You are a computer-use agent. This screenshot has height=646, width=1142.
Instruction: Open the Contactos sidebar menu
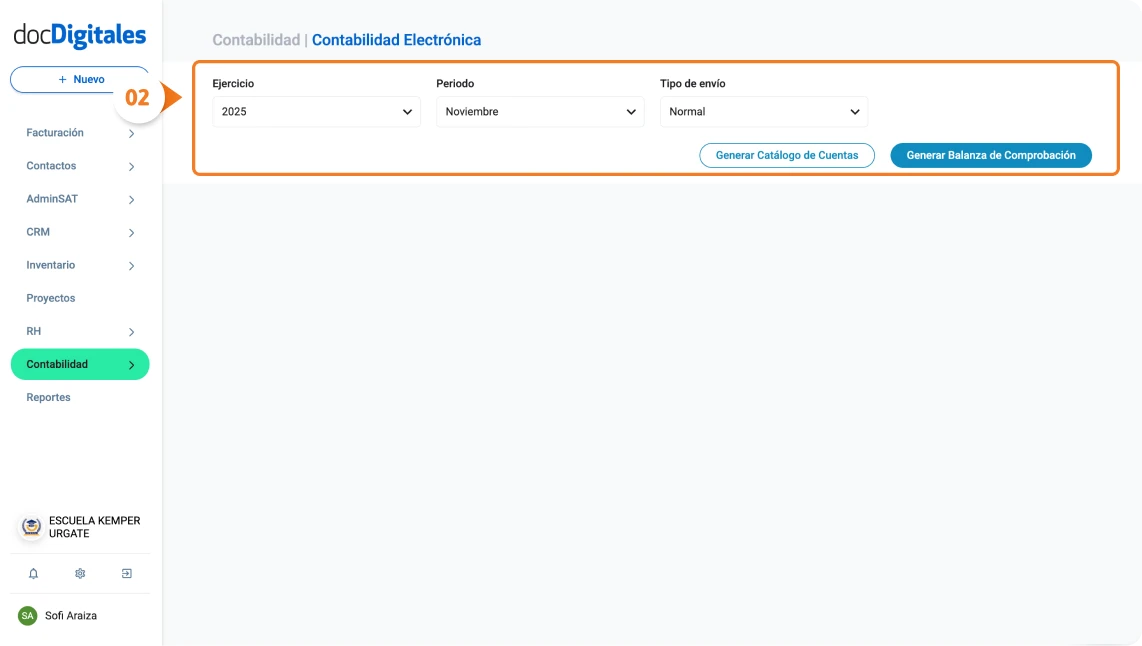coord(53,165)
